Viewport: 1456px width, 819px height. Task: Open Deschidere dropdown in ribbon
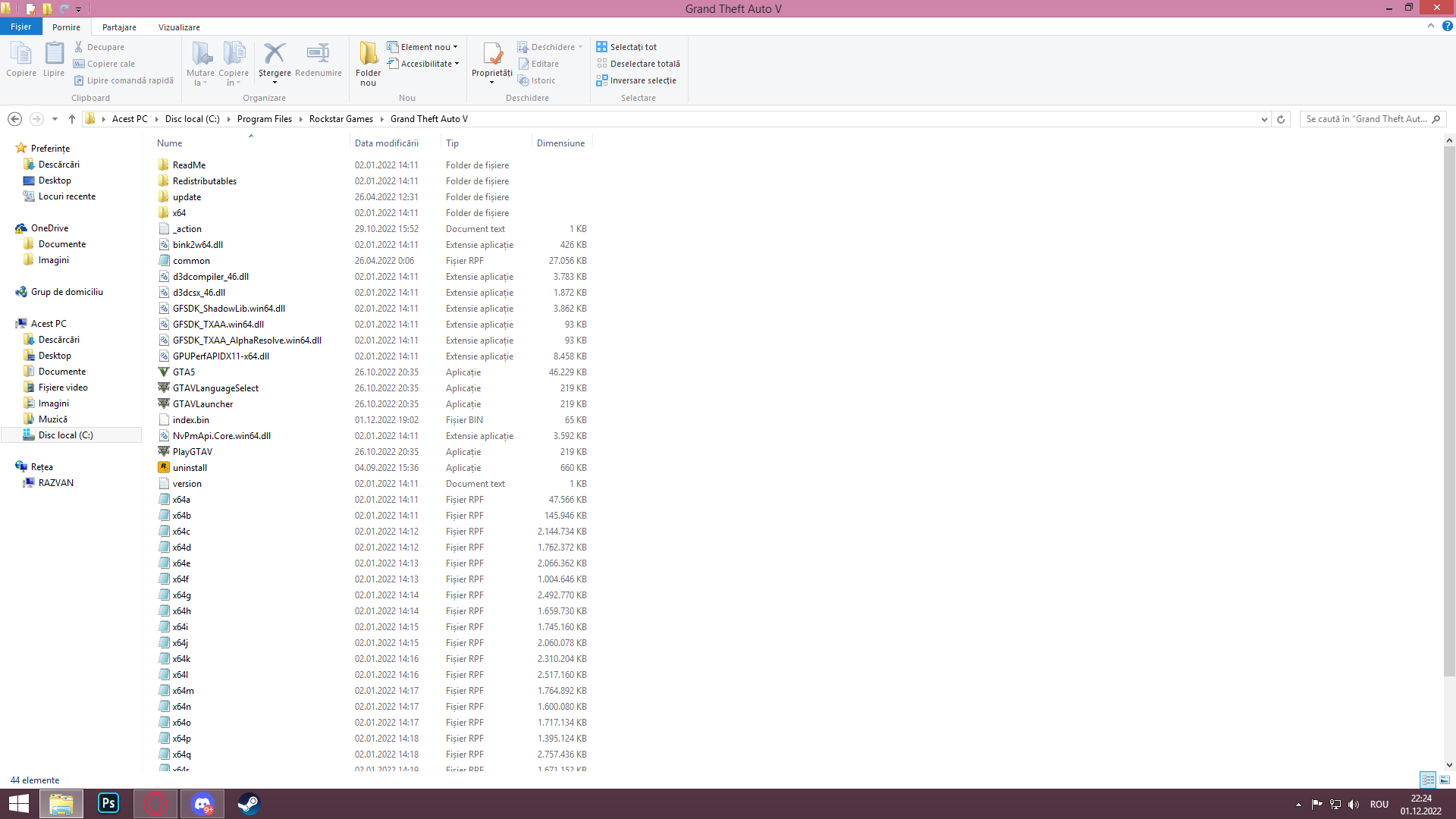pyautogui.click(x=551, y=47)
